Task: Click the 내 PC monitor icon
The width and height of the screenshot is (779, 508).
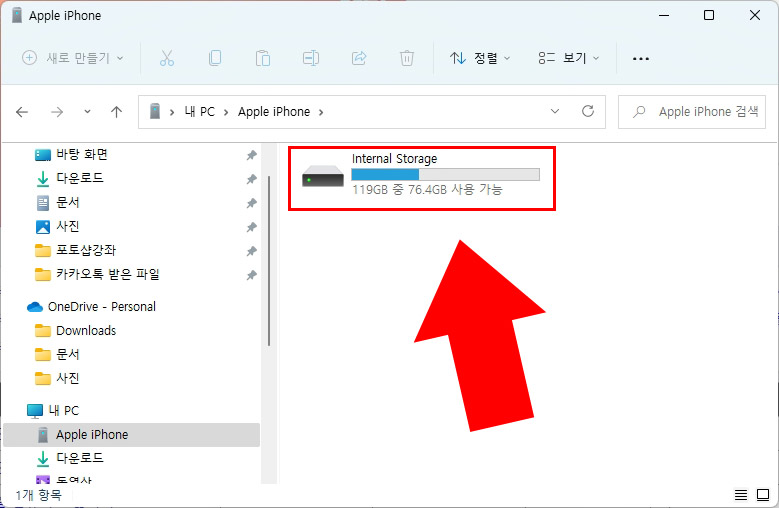Action: tap(35, 411)
